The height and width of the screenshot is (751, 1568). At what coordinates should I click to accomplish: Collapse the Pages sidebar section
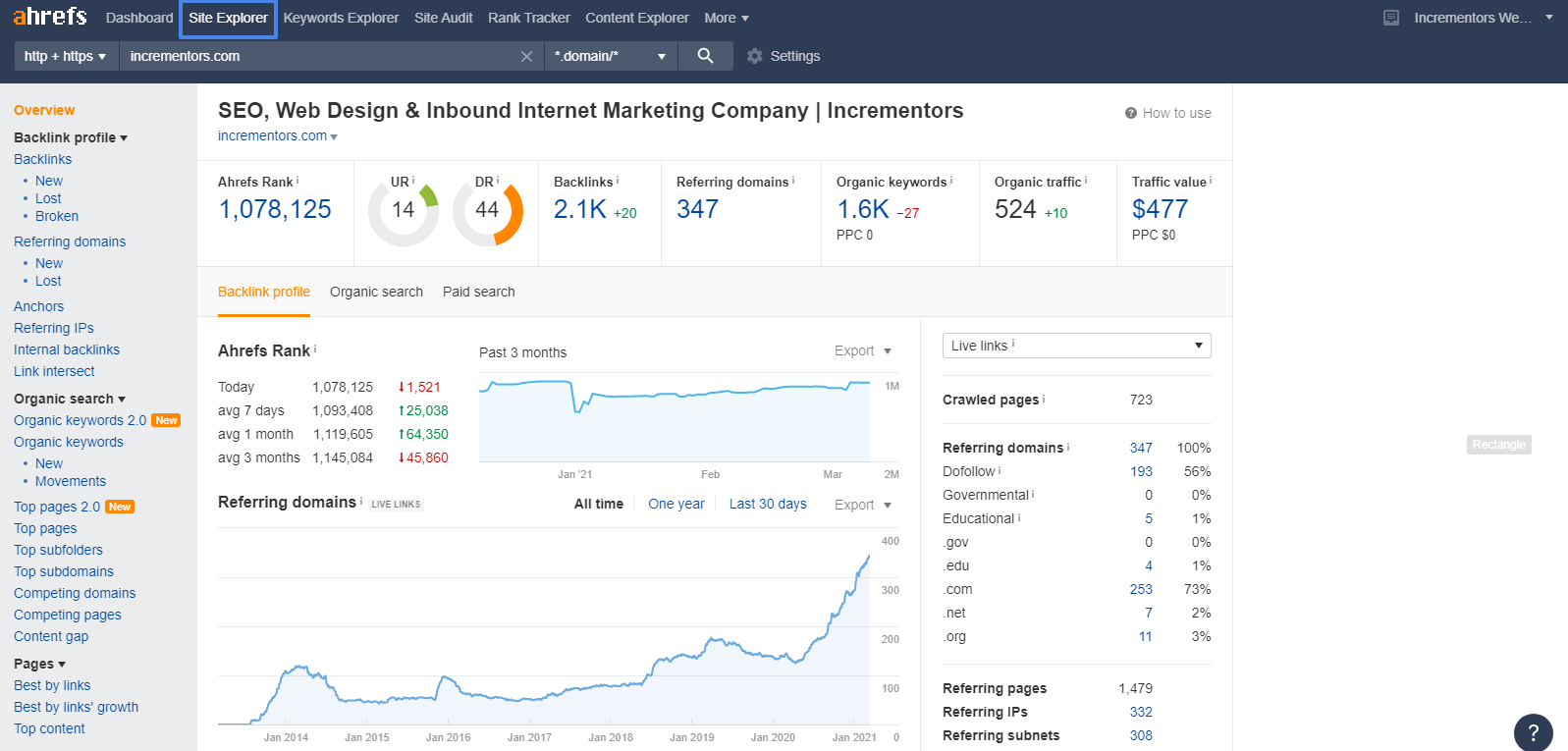point(40,664)
